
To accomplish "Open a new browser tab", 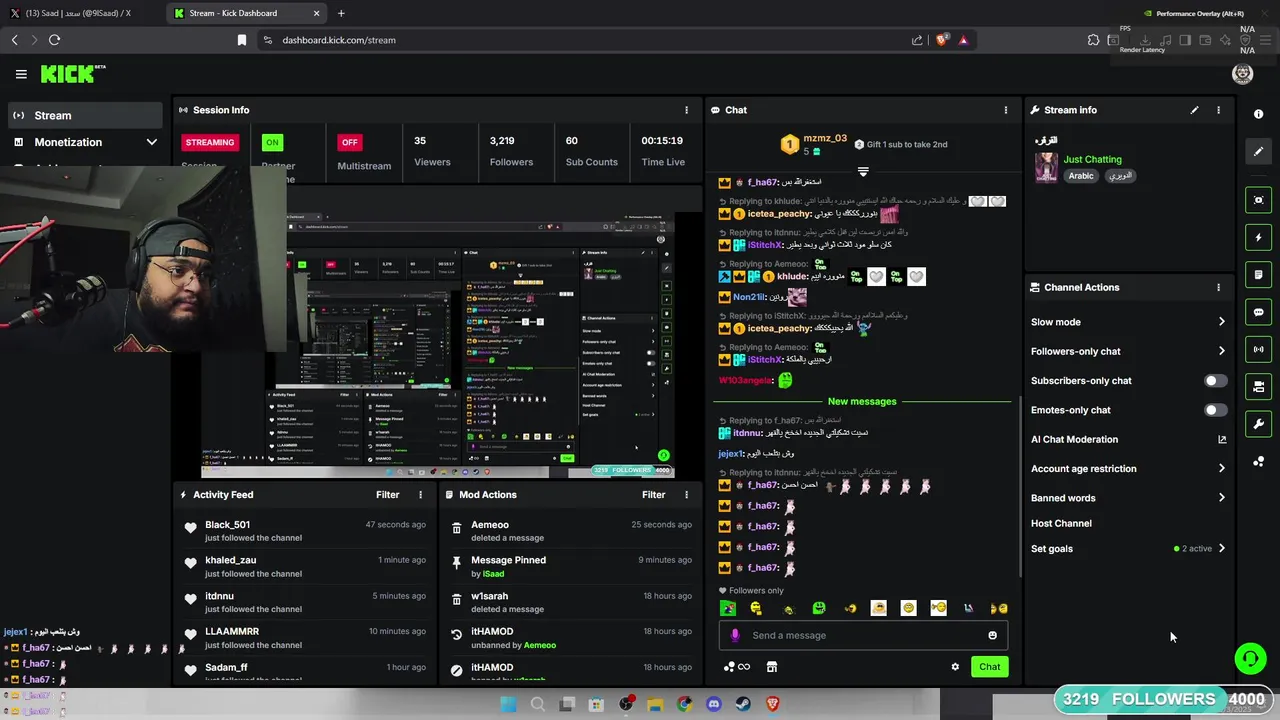I will click(341, 13).
